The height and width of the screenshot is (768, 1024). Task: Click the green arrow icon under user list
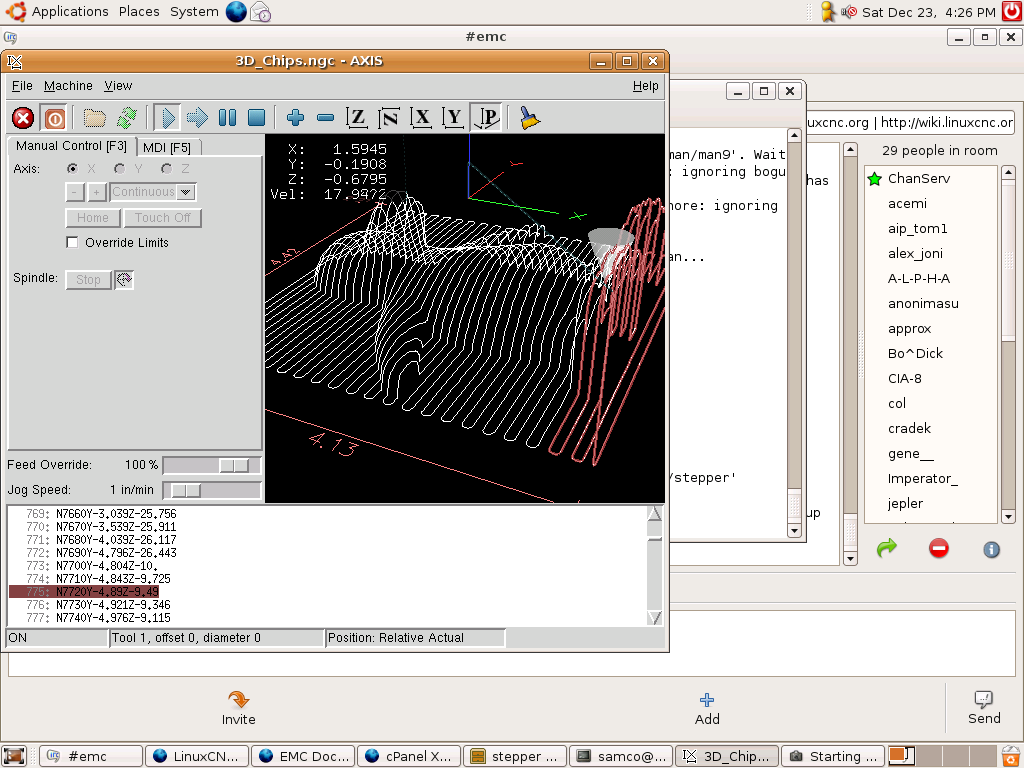(886, 548)
